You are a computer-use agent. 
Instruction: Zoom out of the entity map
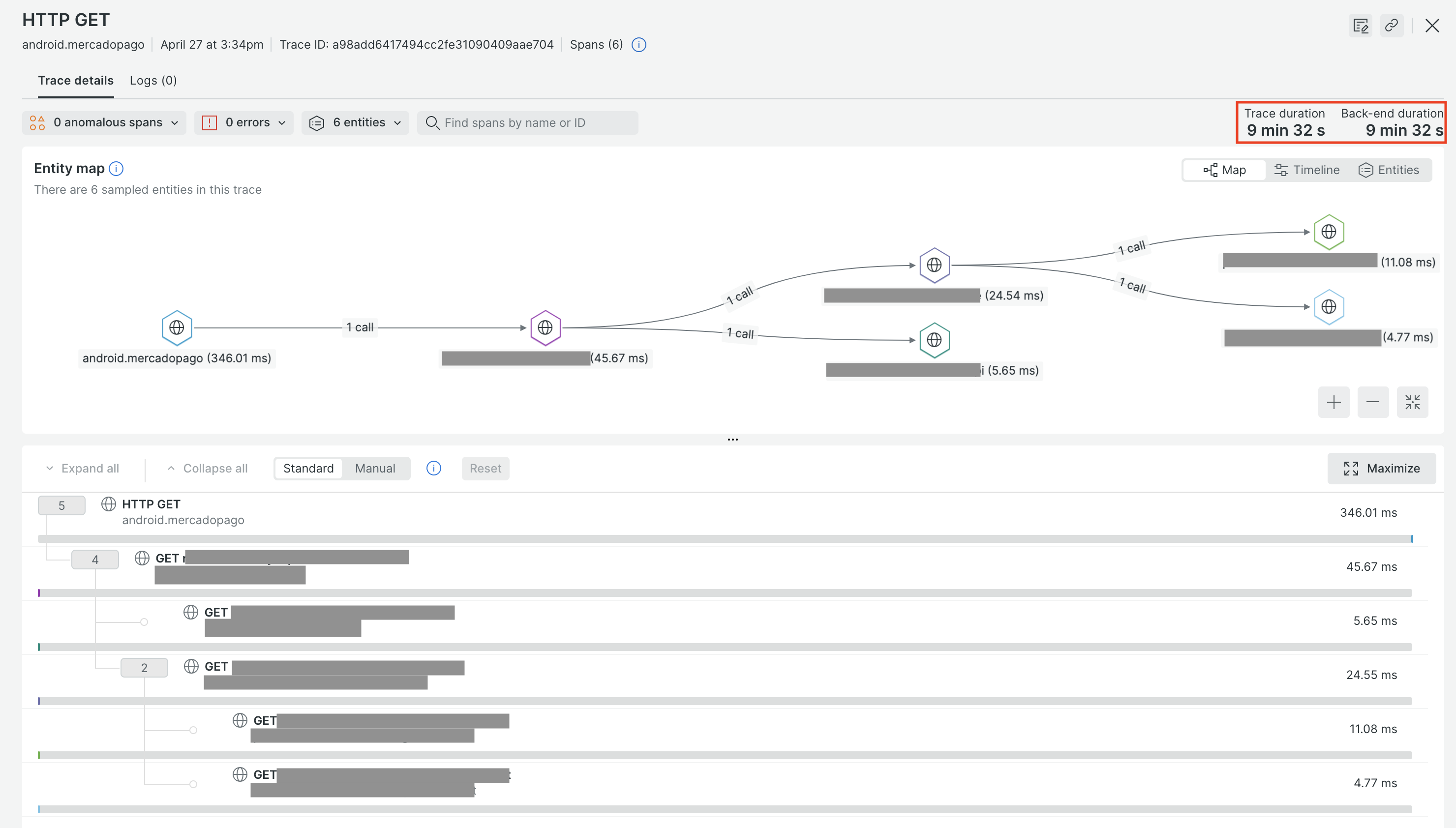[x=1372, y=402]
